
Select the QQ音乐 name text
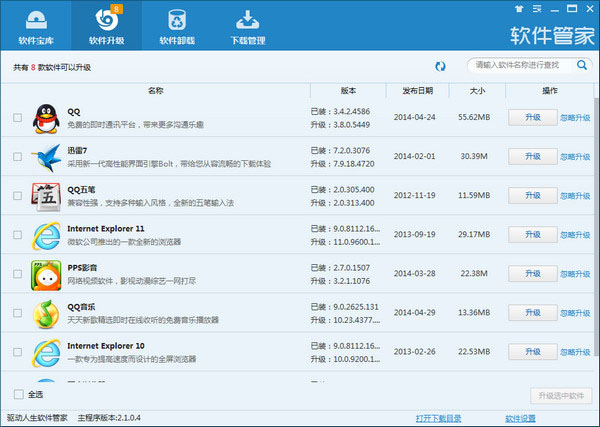click(82, 307)
